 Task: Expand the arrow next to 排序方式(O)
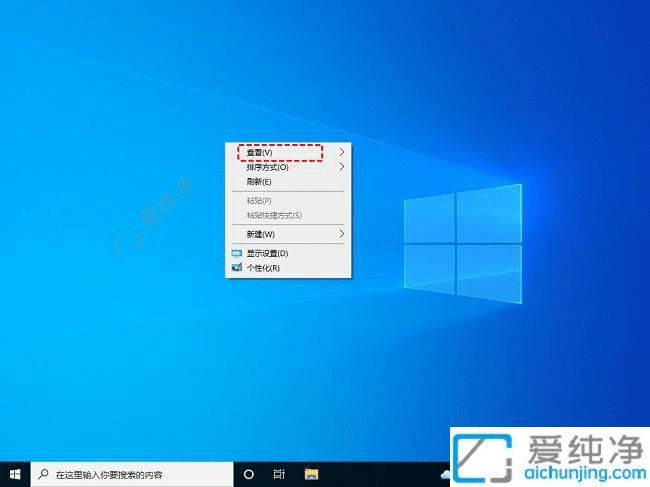(342, 167)
